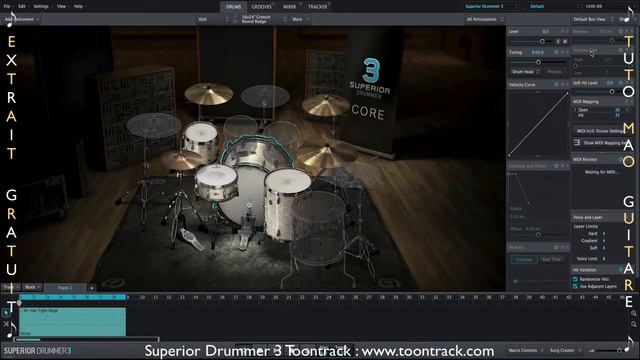Toggle the Use Adjacent Layers checkbox
The image size is (640, 360).
click(x=575, y=286)
